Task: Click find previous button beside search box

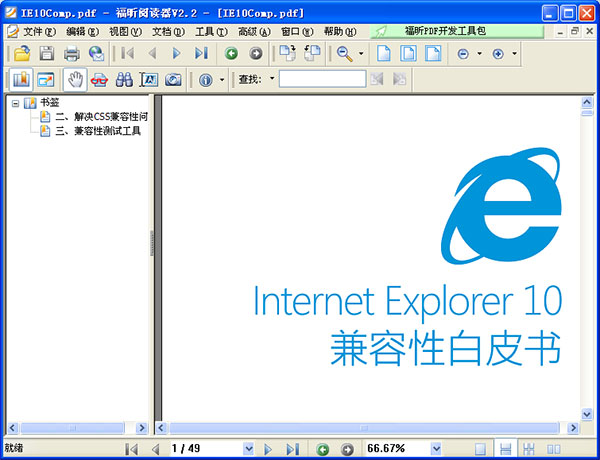Action: (377, 79)
